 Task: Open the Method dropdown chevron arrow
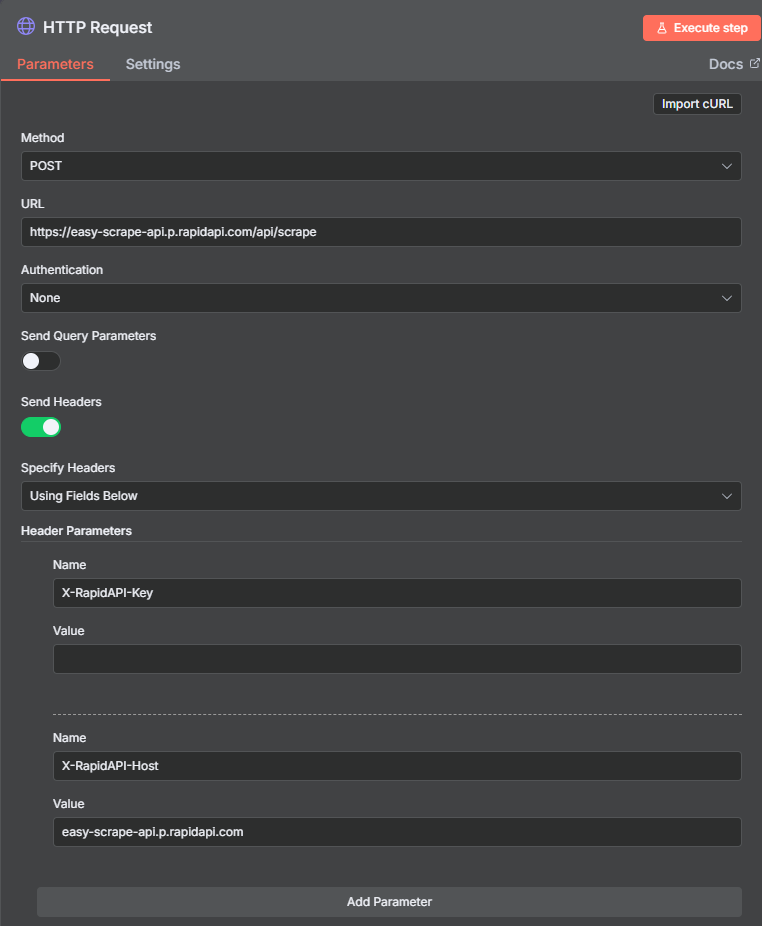tap(727, 166)
